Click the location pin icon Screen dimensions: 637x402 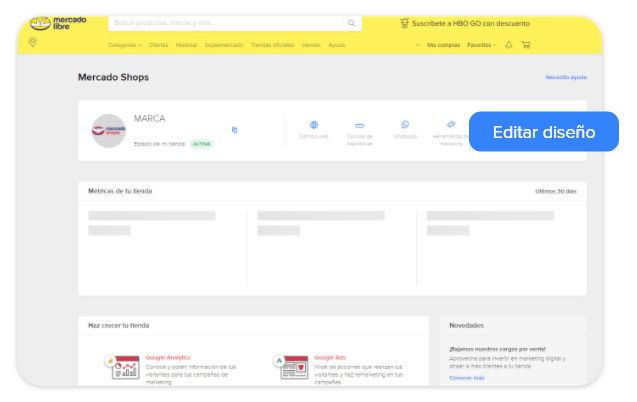click(x=32, y=42)
